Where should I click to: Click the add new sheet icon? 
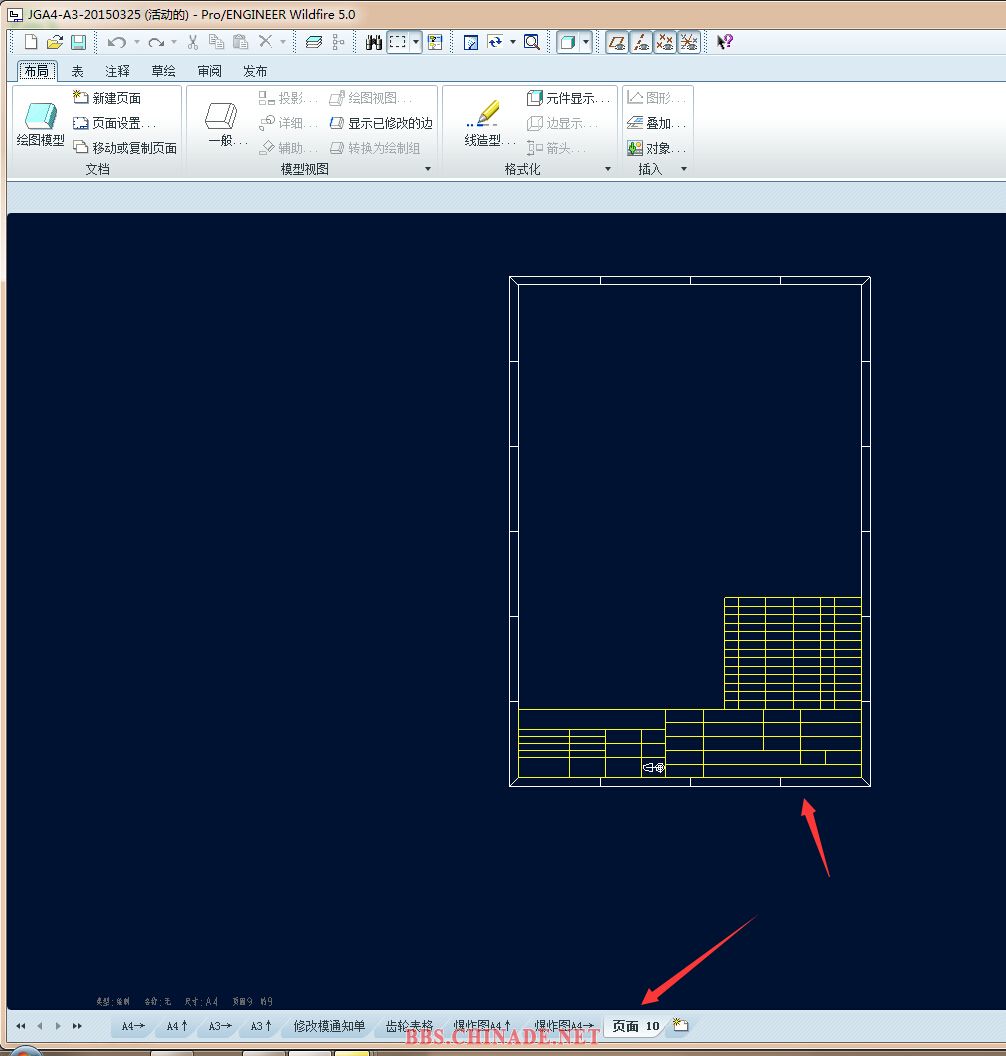click(680, 1025)
